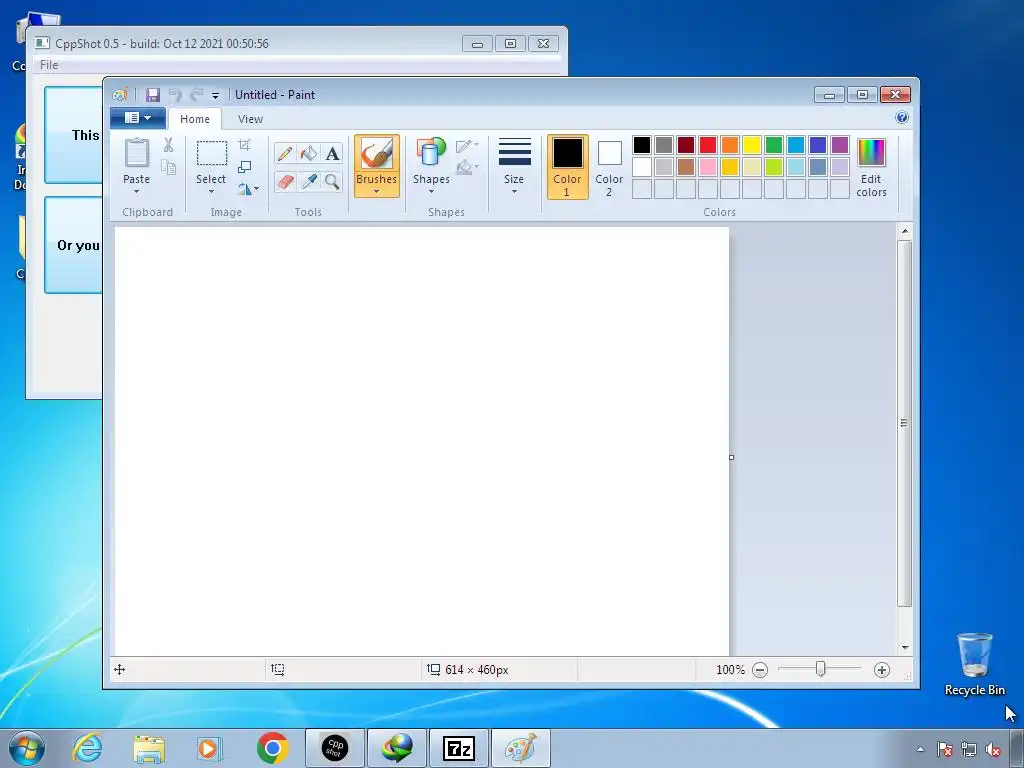Expand the Paste dropdown arrow
Image resolution: width=1024 pixels, height=768 pixels.
136,191
